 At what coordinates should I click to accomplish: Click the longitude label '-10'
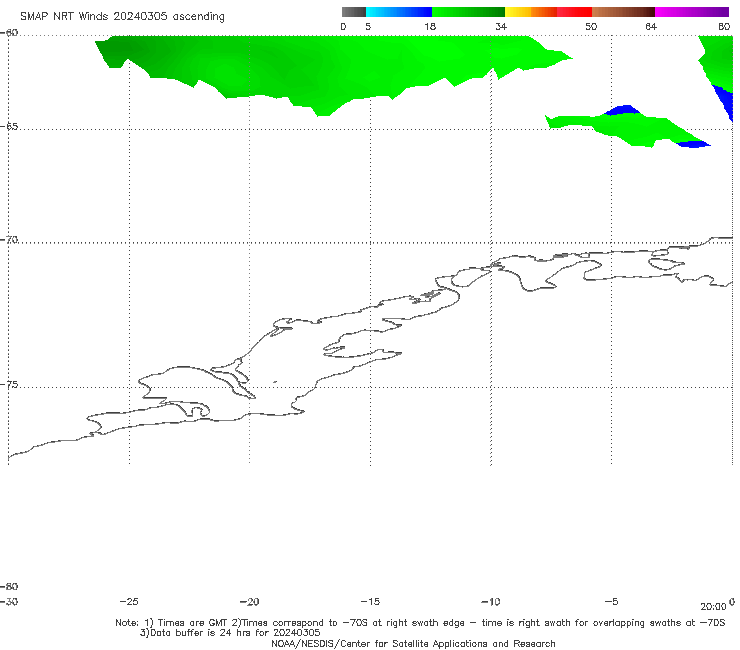coord(491,602)
